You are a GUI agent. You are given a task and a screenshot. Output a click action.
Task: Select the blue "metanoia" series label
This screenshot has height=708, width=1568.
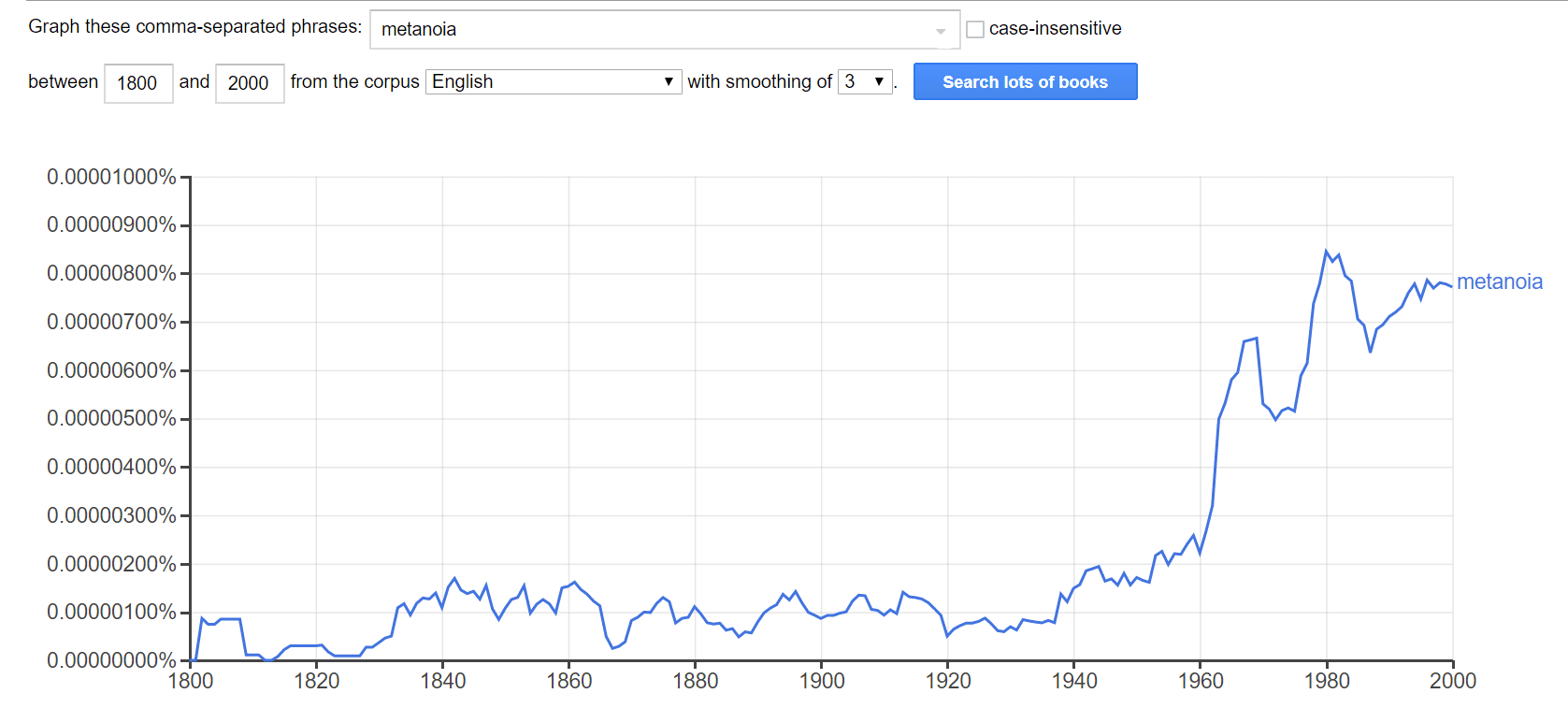(1499, 282)
